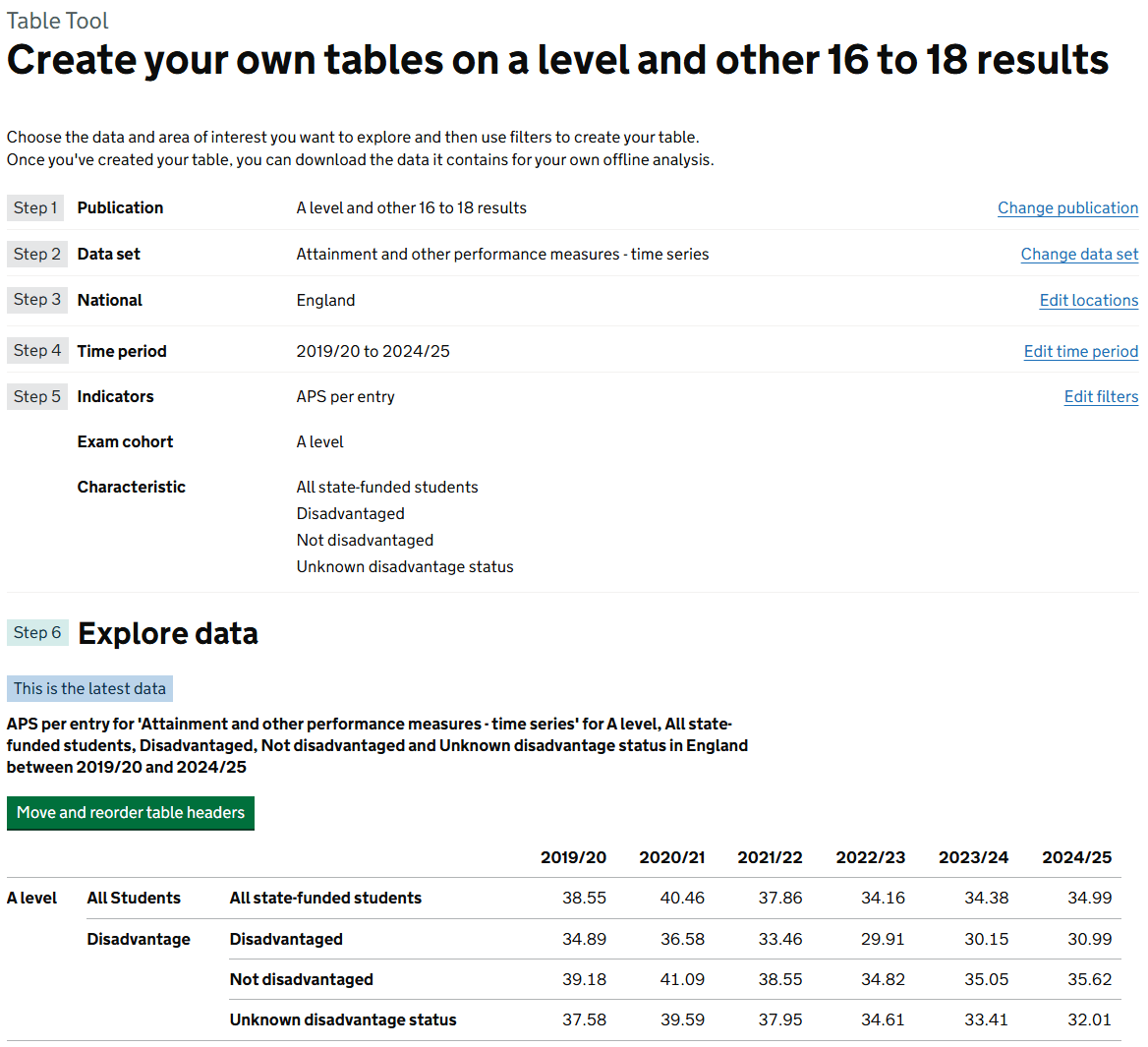Viewport: 1148px width, 1047px height.
Task: Select cell value 37.86
Action: coord(779,899)
